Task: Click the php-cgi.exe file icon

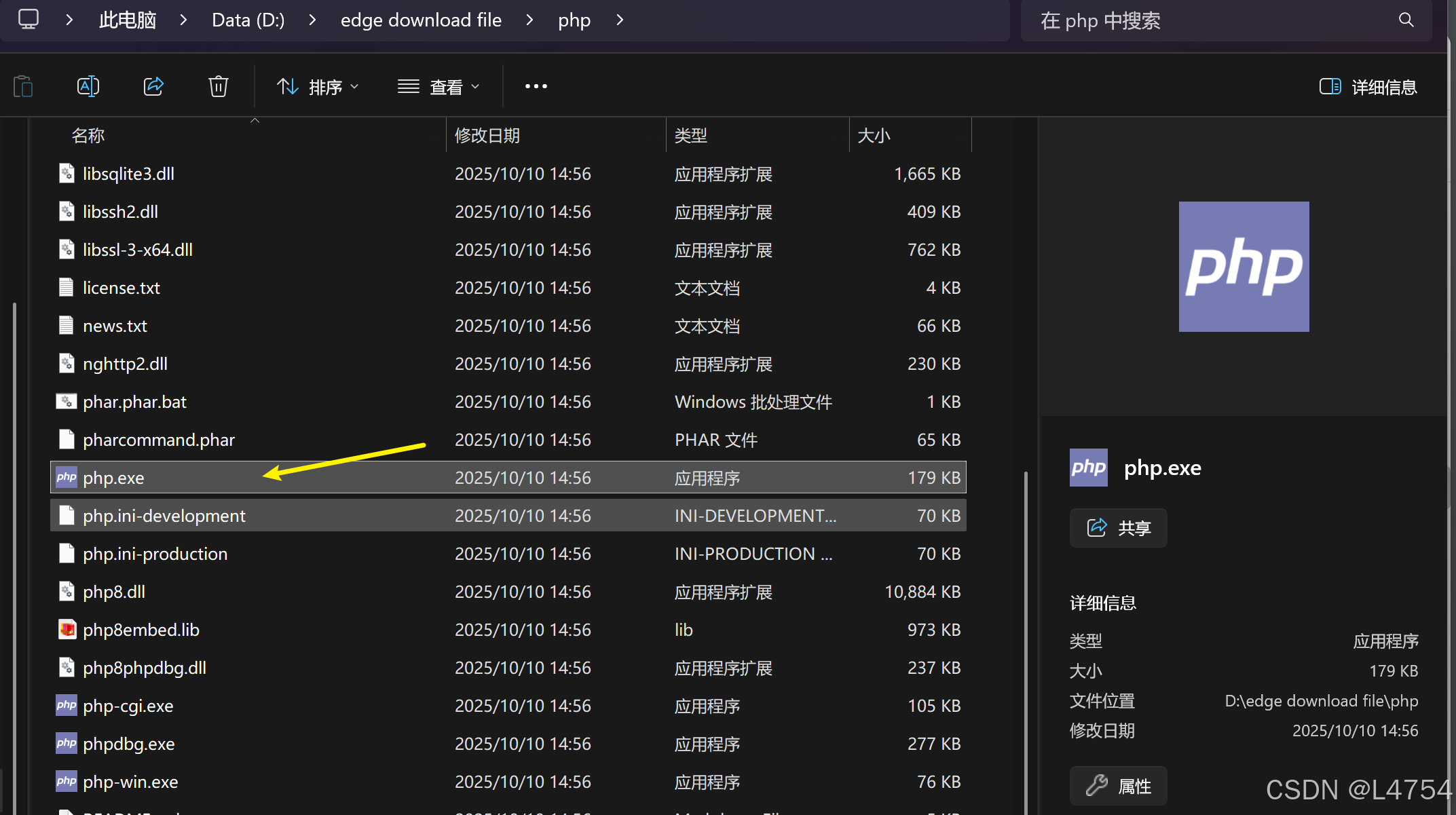Action: (67, 706)
